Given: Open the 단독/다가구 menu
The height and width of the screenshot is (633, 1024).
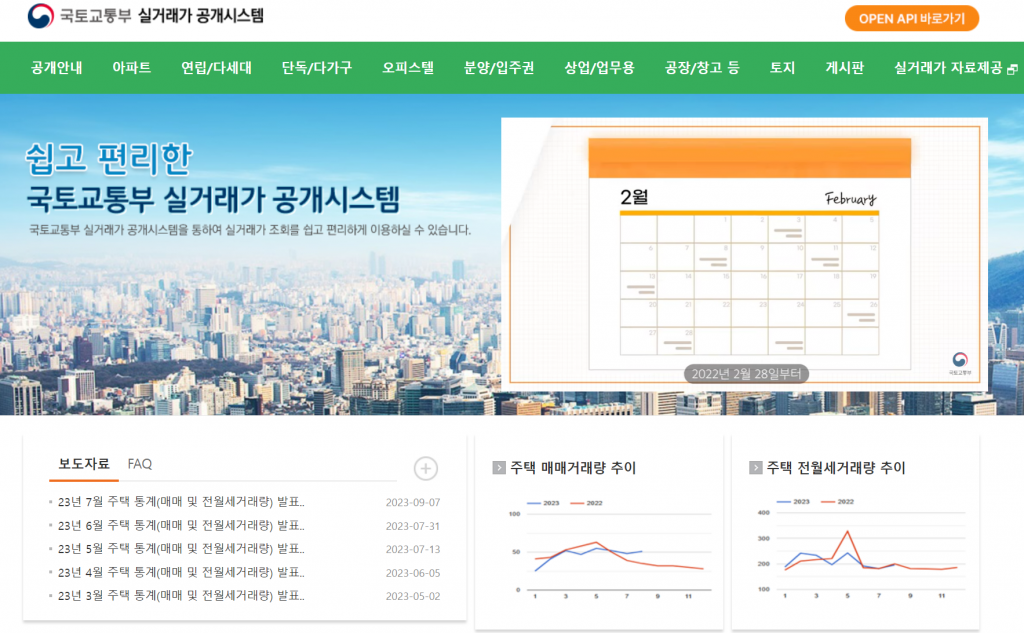Looking at the screenshot, I should tap(317, 68).
